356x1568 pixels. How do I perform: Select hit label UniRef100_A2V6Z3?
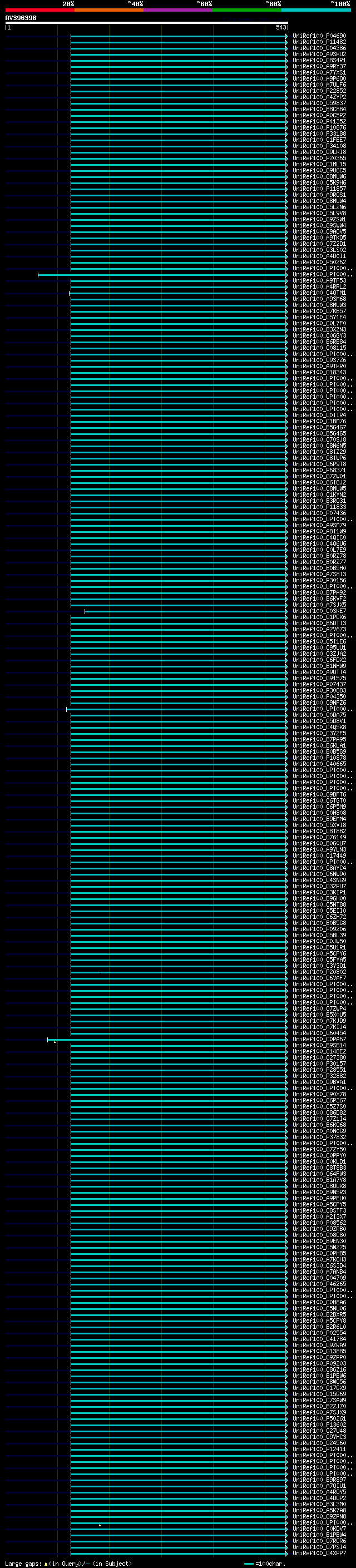click(x=319, y=630)
